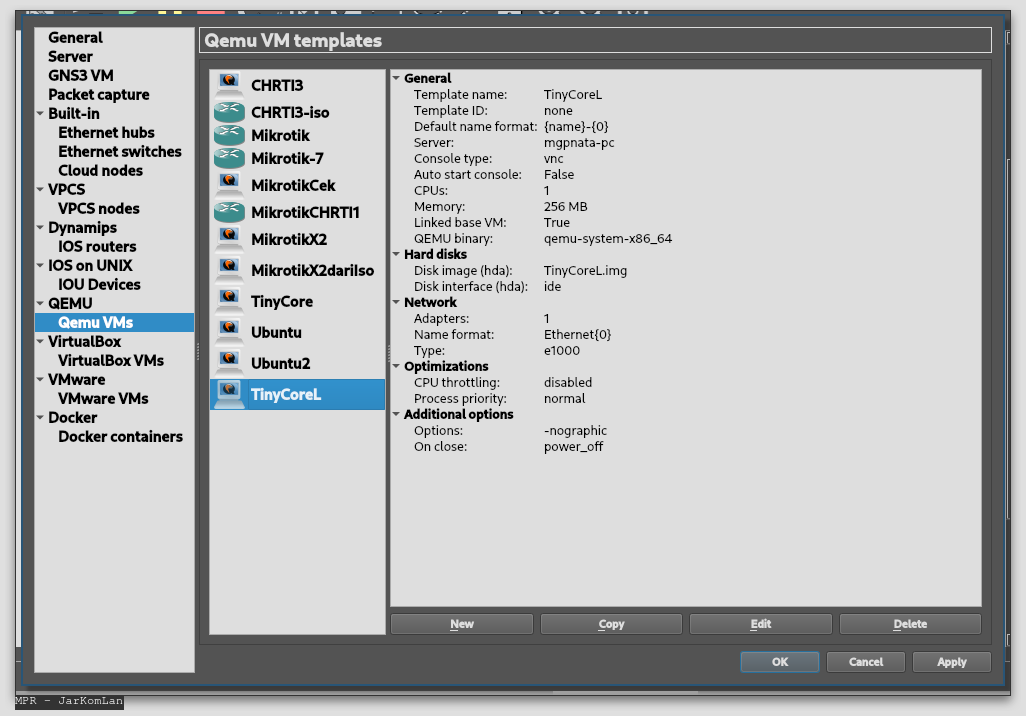Click the Ubuntu2 template icon
This screenshot has width=1026, height=716.
[229, 363]
